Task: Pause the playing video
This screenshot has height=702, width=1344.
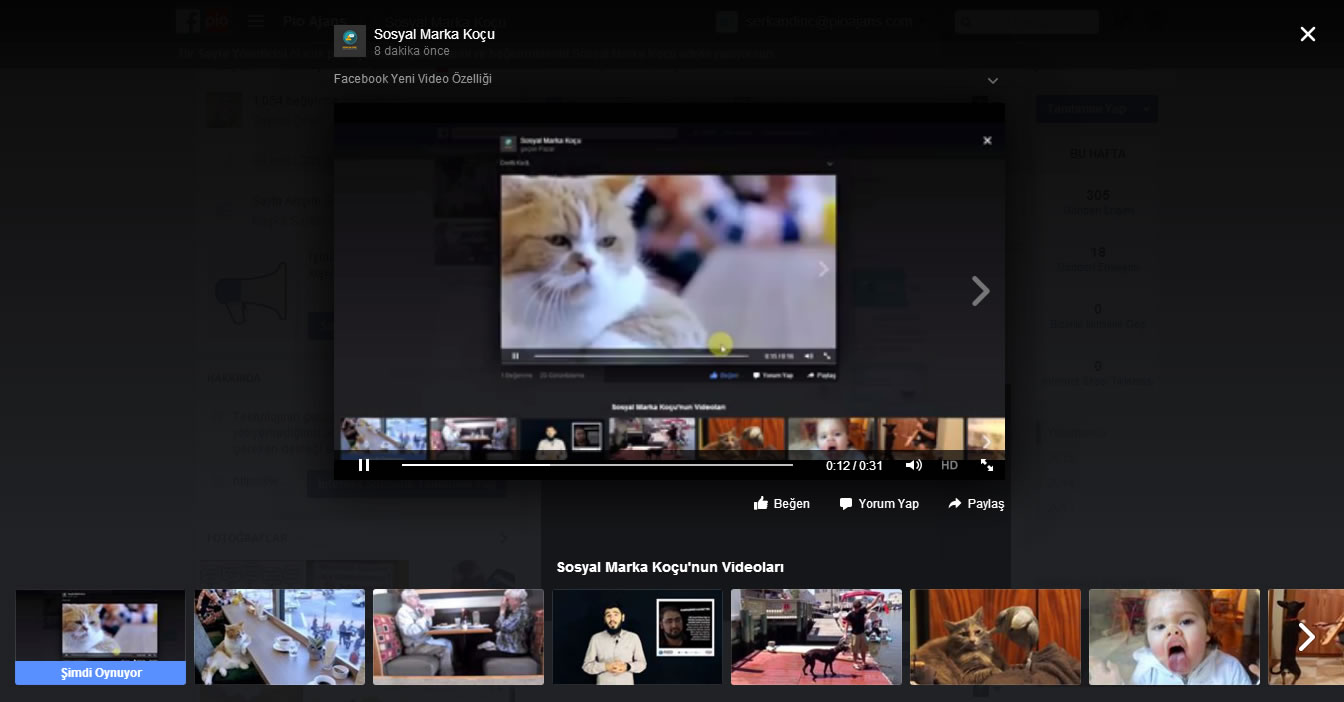Action: 364,465
